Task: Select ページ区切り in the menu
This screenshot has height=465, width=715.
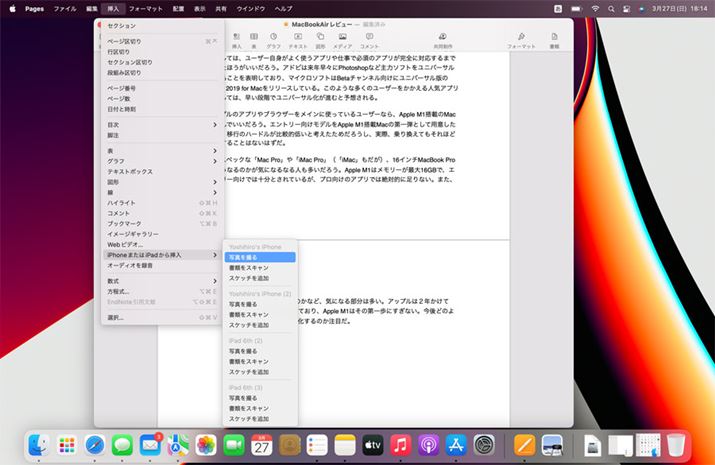Action: point(161,41)
